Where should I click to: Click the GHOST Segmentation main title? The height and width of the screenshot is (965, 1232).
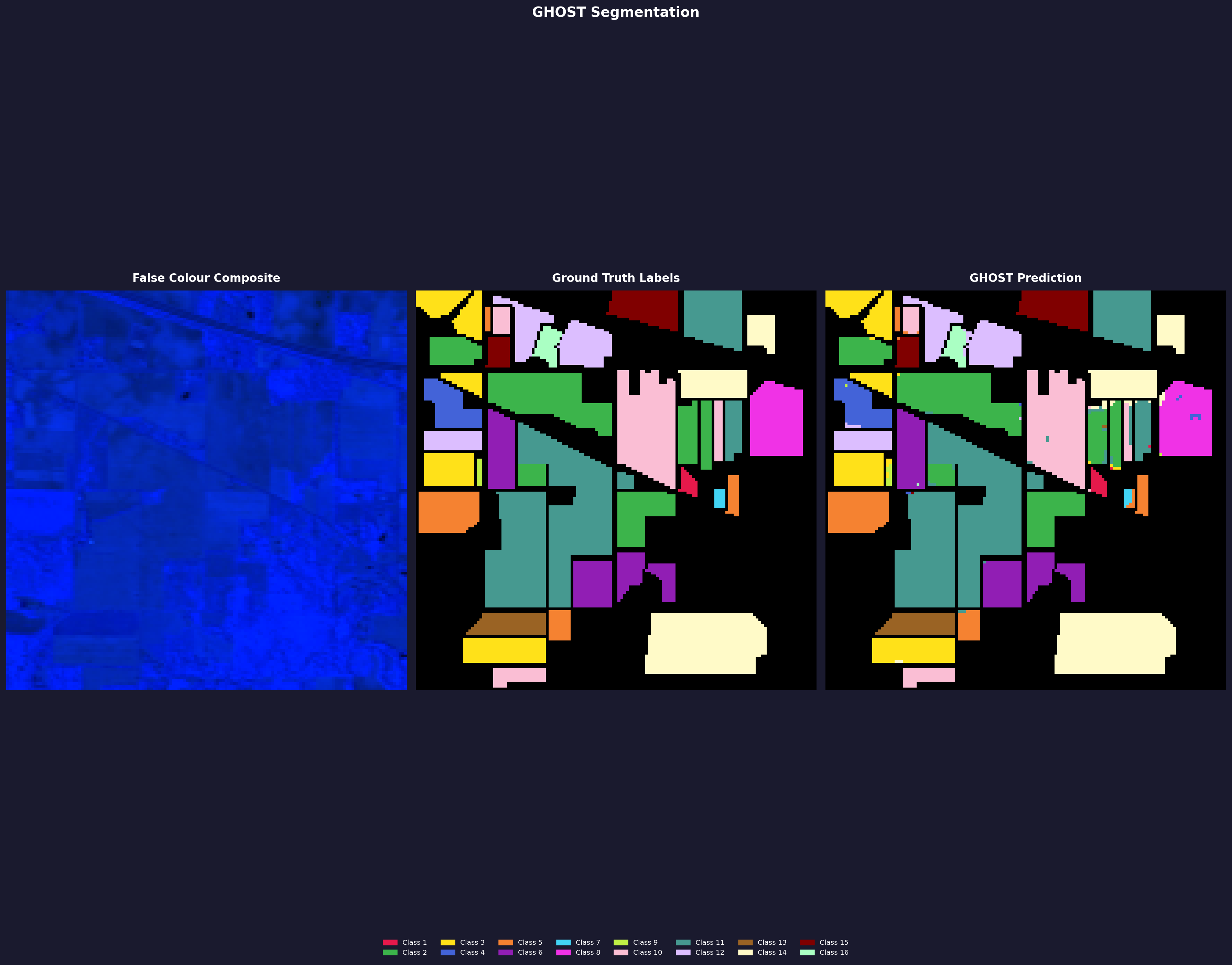[x=615, y=11]
